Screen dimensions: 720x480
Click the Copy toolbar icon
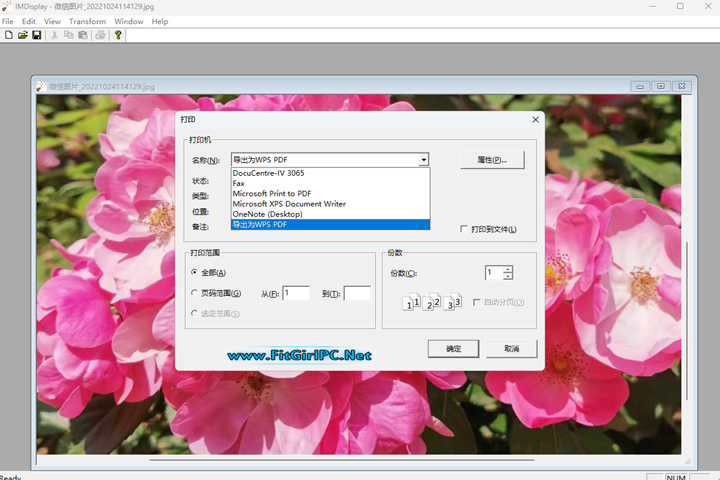tap(69, 35)
